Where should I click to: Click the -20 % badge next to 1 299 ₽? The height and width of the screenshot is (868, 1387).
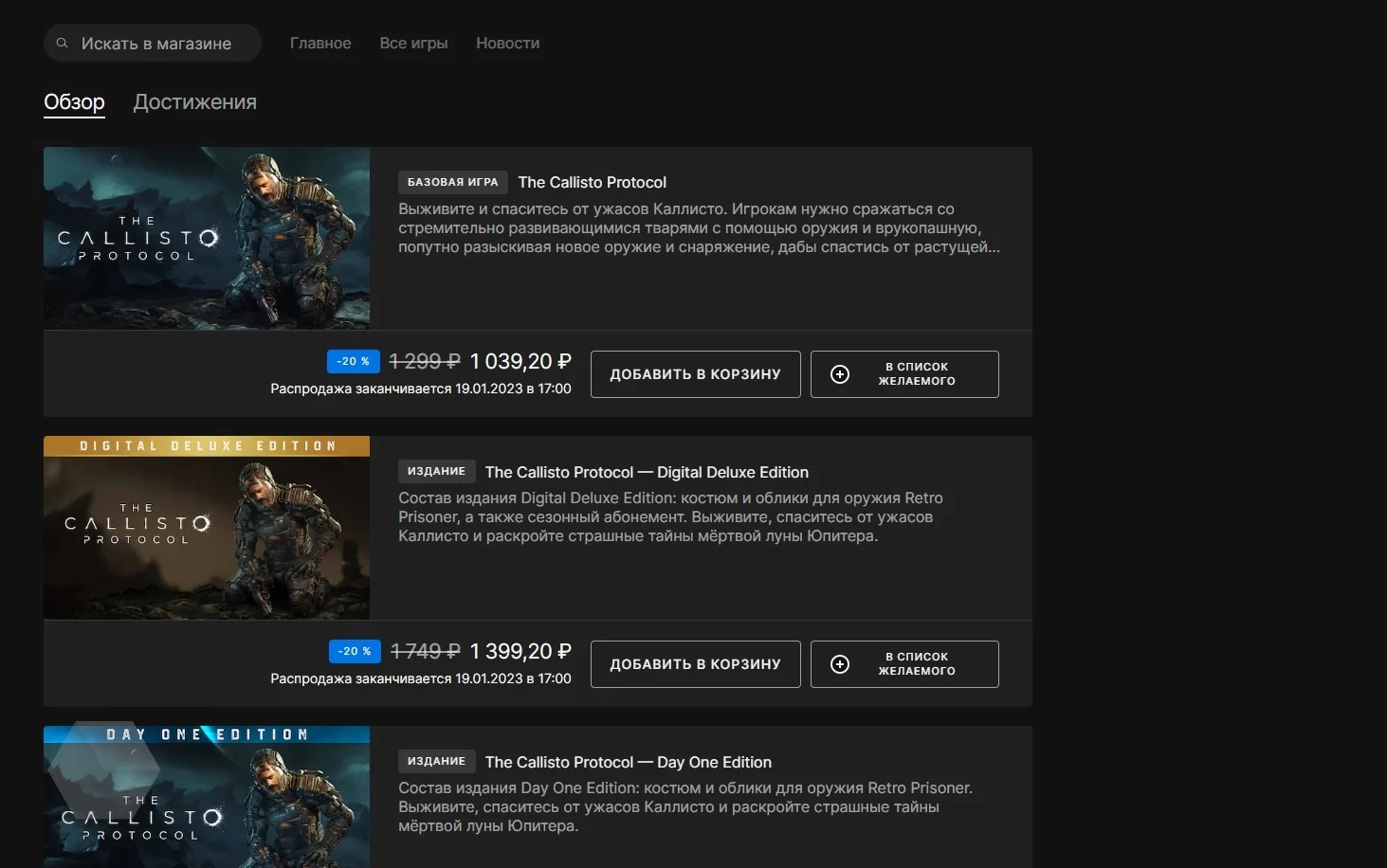pyautogui.click(x=354, y=361)
